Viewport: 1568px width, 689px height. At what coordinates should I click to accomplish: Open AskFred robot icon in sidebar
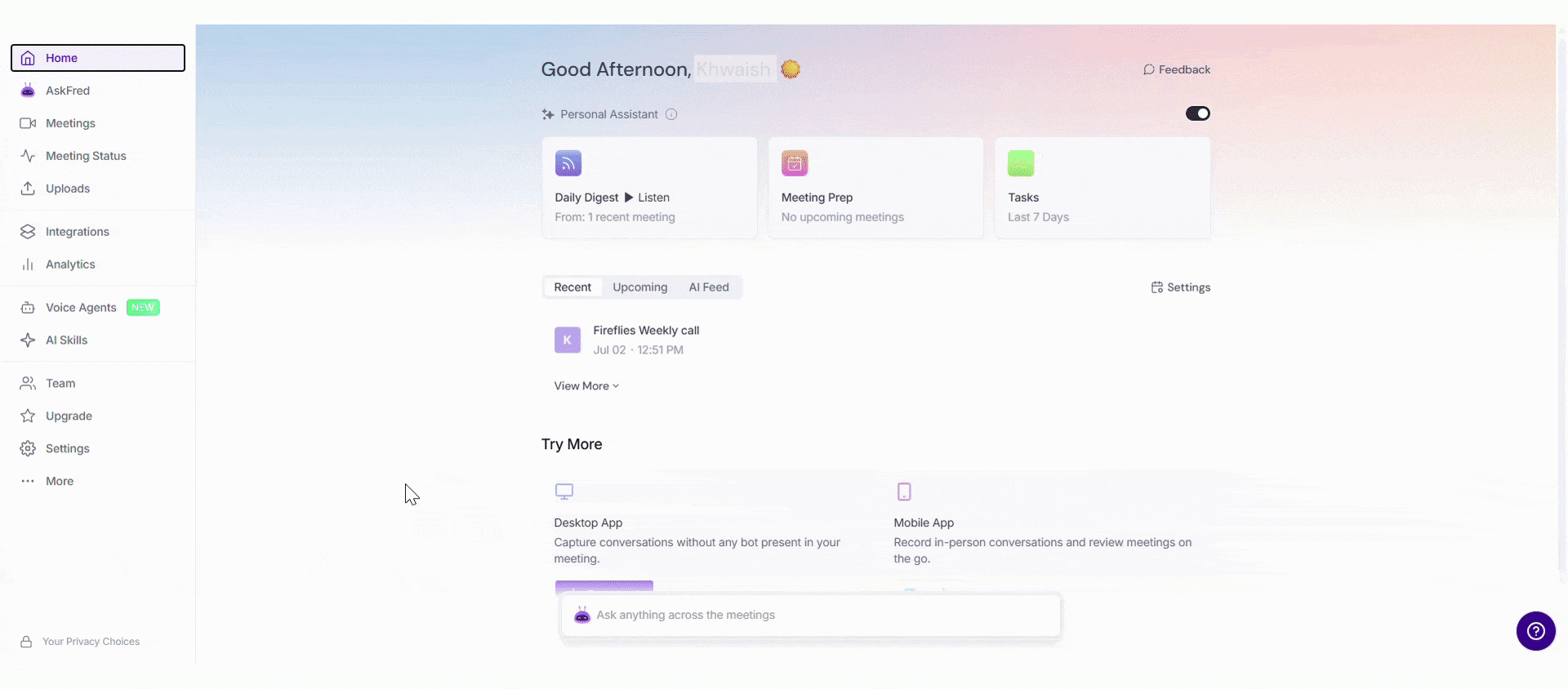click(x=28, y=91)
